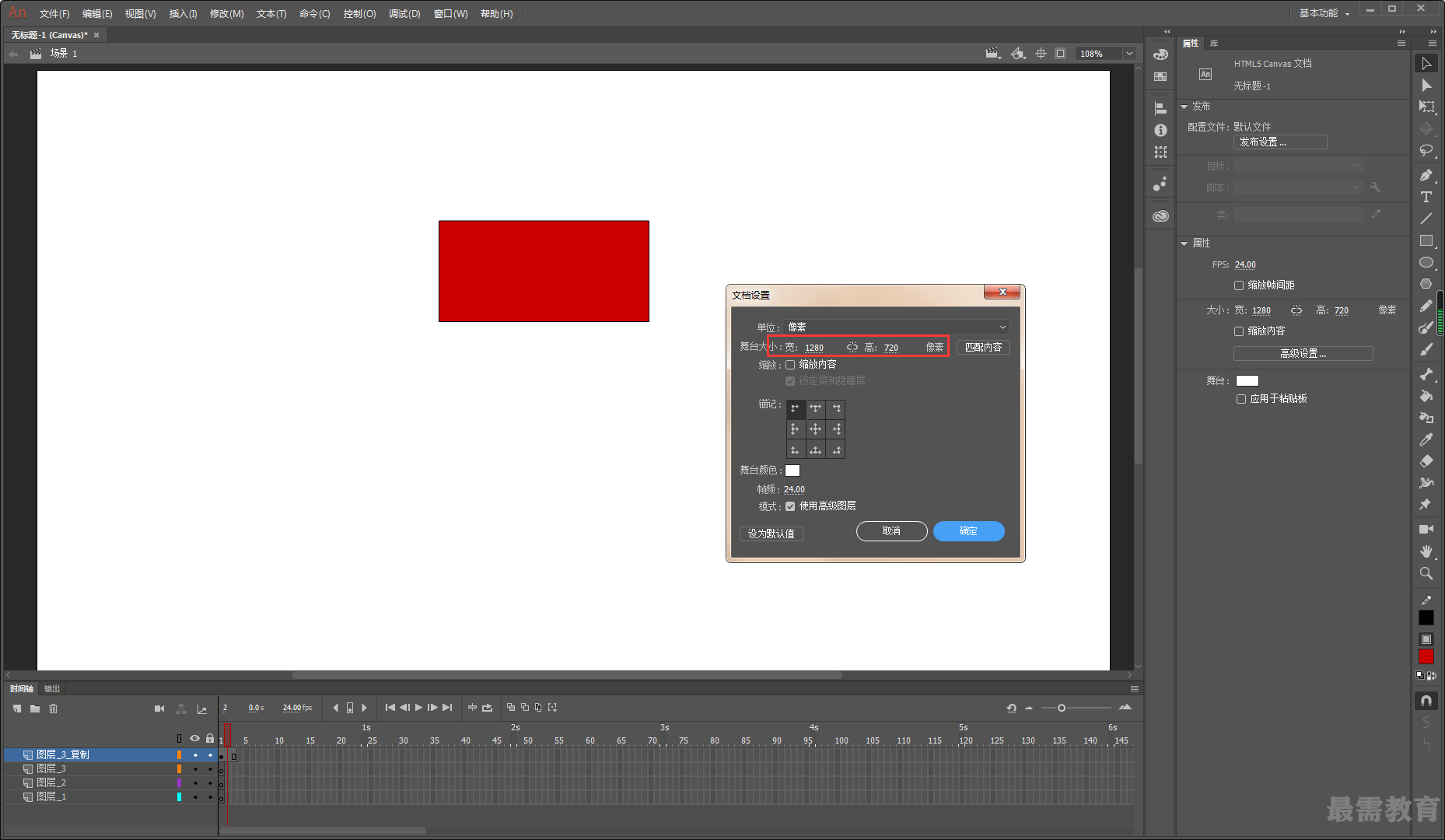Collapse the 发布 section

[1184, 107]
